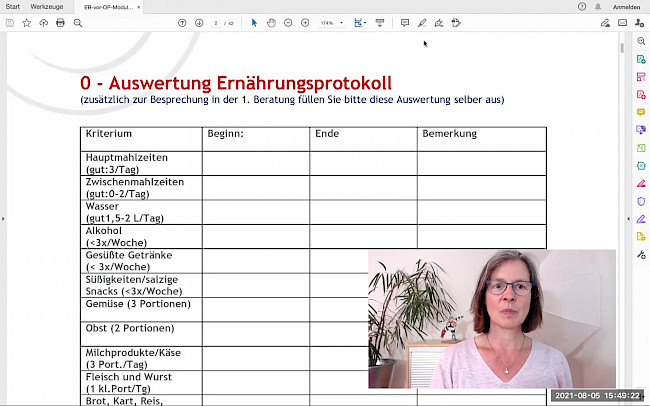Open the sidebar search magnifier tool
The height and width of the screenshot is (406, 650).
coord(641,41)
